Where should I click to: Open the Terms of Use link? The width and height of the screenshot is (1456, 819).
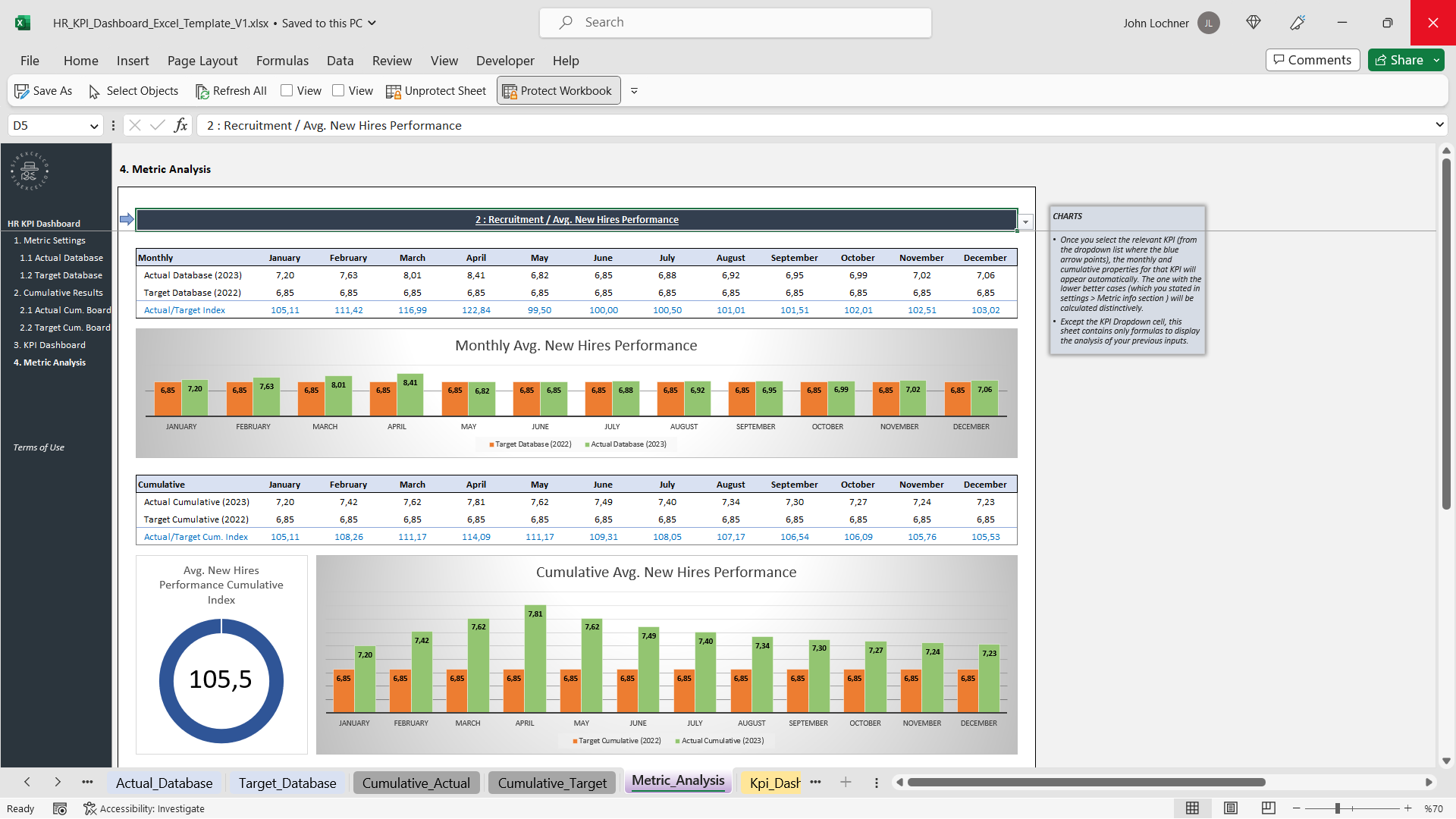click(38, 447)
